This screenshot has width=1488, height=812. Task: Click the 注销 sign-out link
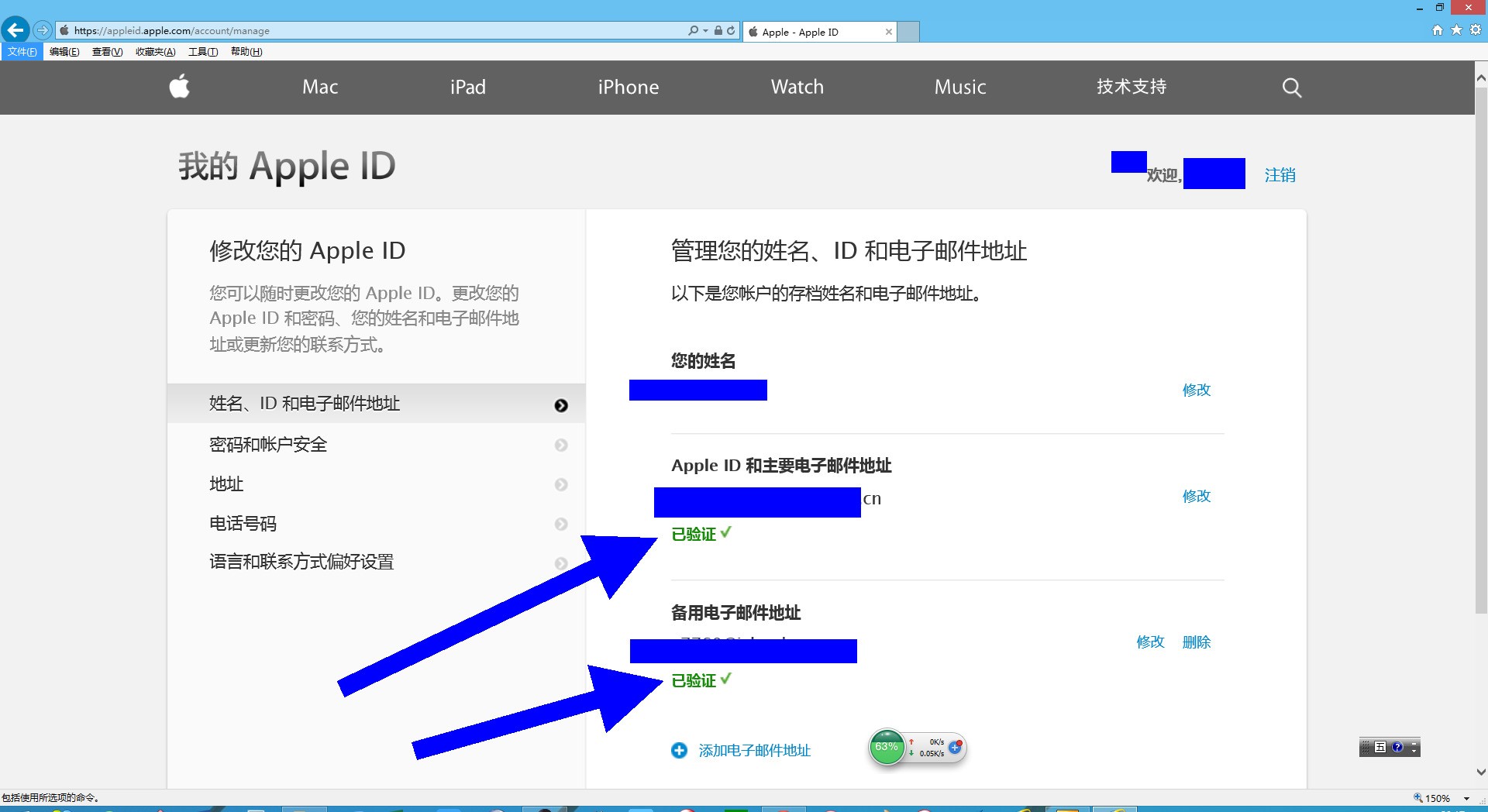pos(1279,176)
